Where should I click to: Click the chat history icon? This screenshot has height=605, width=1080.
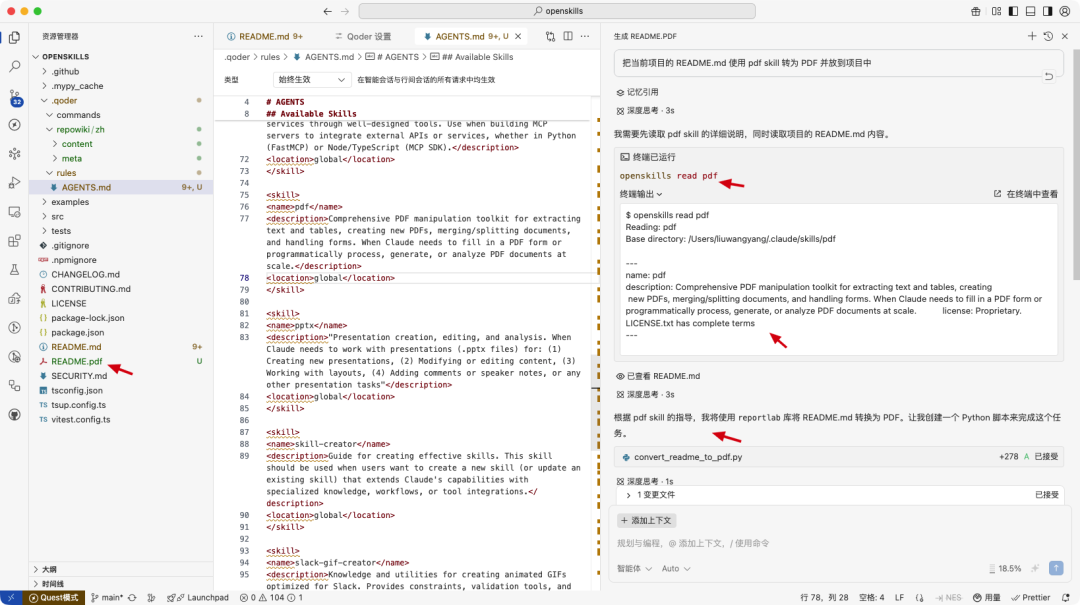pyautogui.click(x=1048, y=36)
